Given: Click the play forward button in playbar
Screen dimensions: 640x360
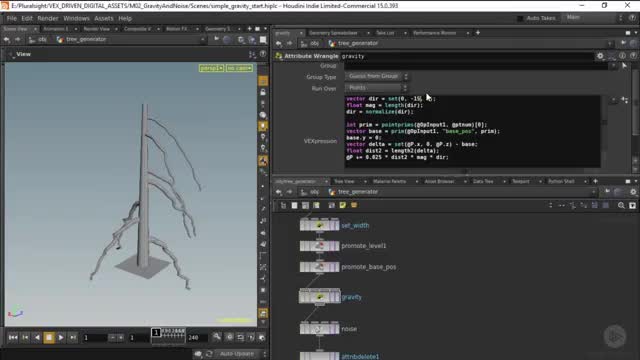Looking at the screenshot, I should 61,338.
